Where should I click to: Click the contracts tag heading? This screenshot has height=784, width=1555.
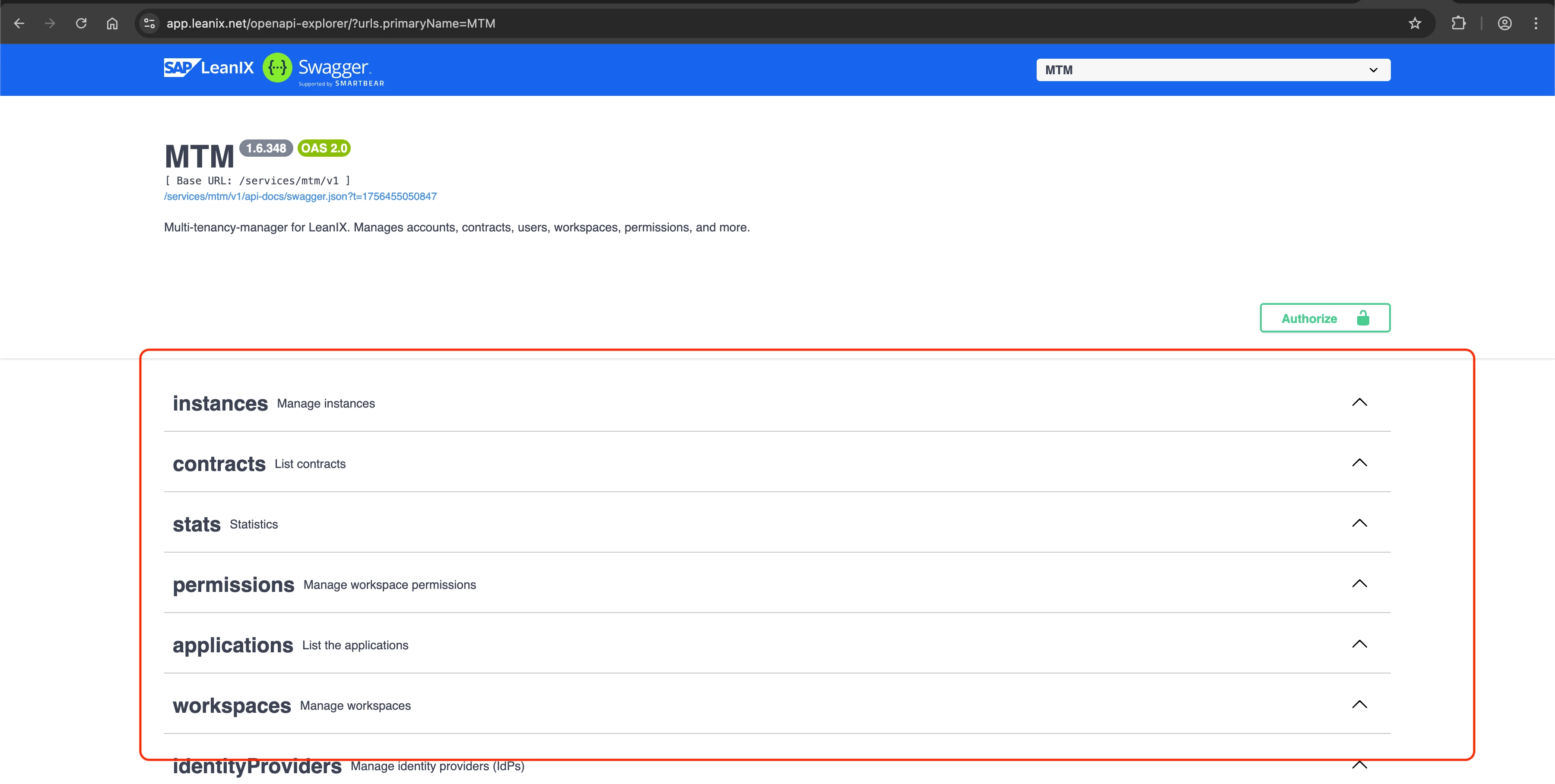click(219, 464)
